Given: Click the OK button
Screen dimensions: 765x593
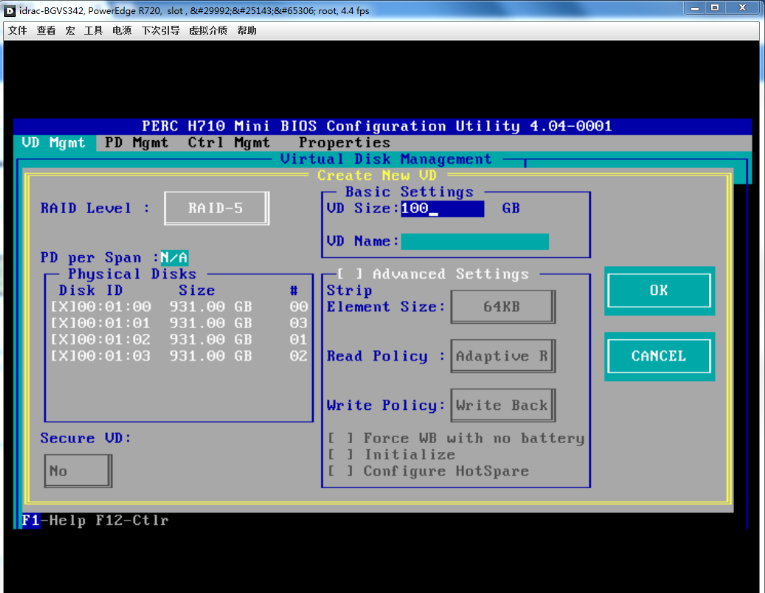Looking at the screenshot, I should (x=659, y=290).
